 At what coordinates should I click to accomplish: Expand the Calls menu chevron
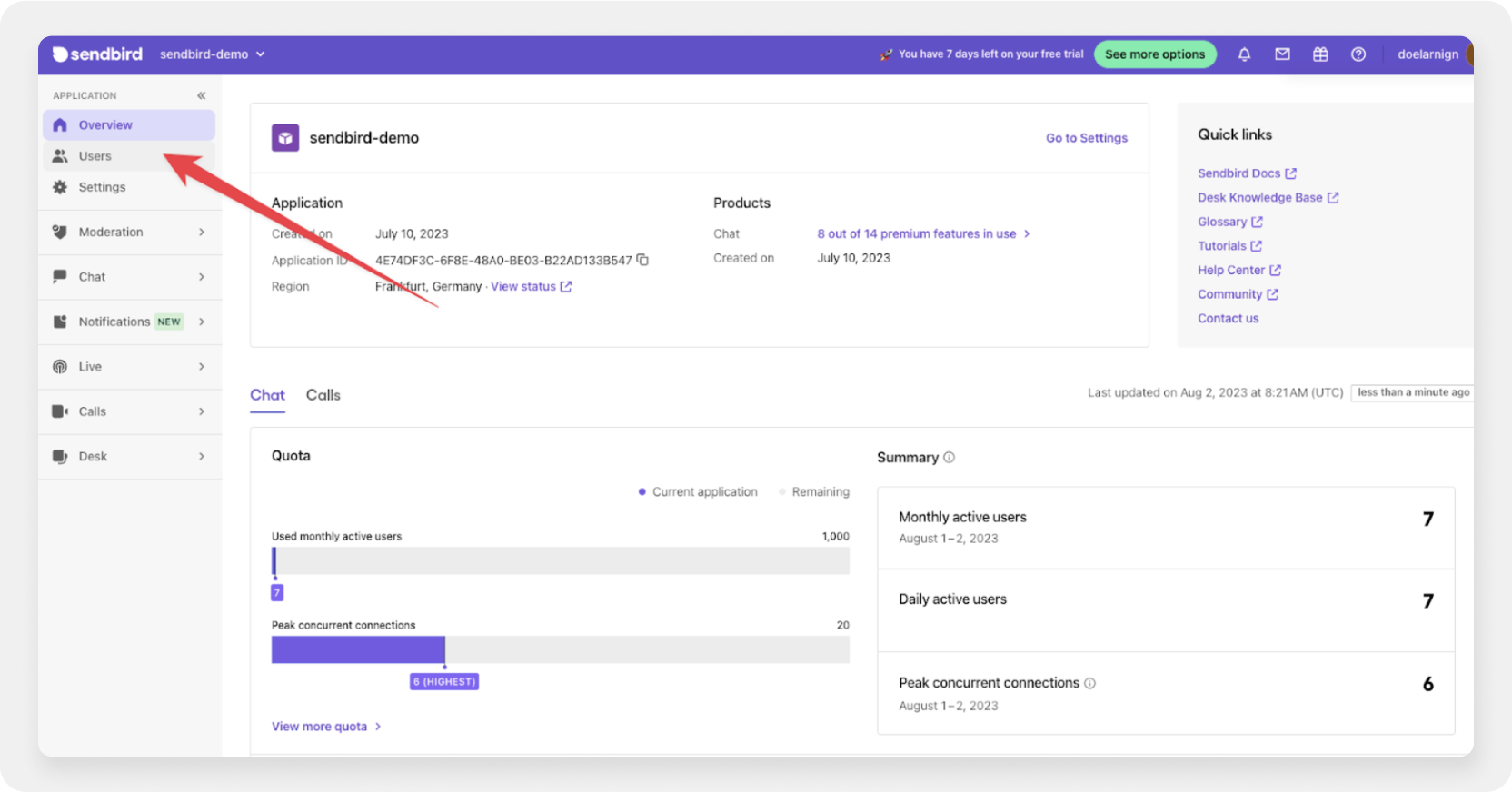(202, 411)
